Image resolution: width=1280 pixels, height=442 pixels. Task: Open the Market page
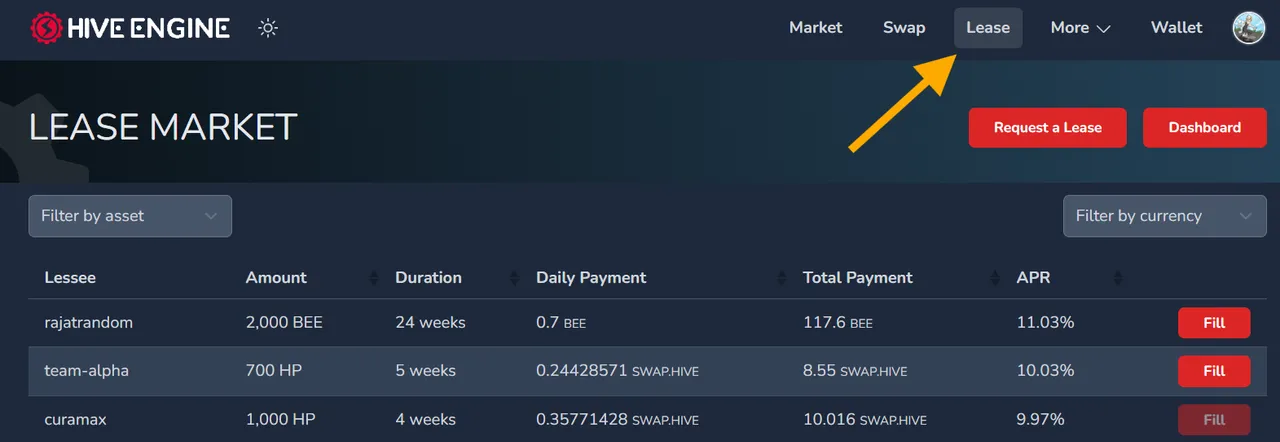coord(816,28)
